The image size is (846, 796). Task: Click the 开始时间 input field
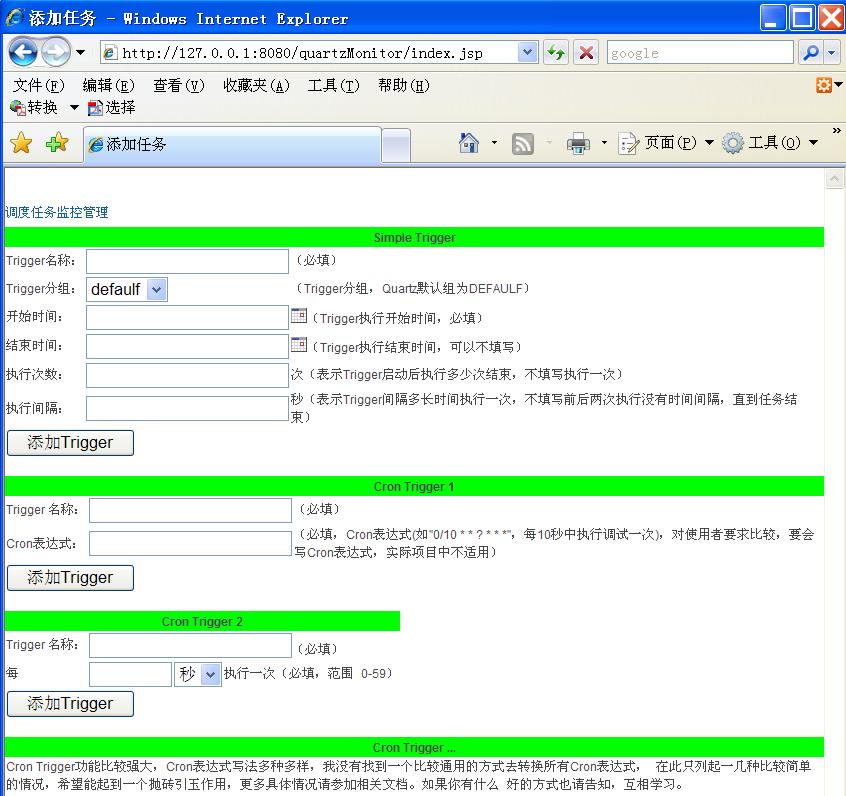(187, 317)
